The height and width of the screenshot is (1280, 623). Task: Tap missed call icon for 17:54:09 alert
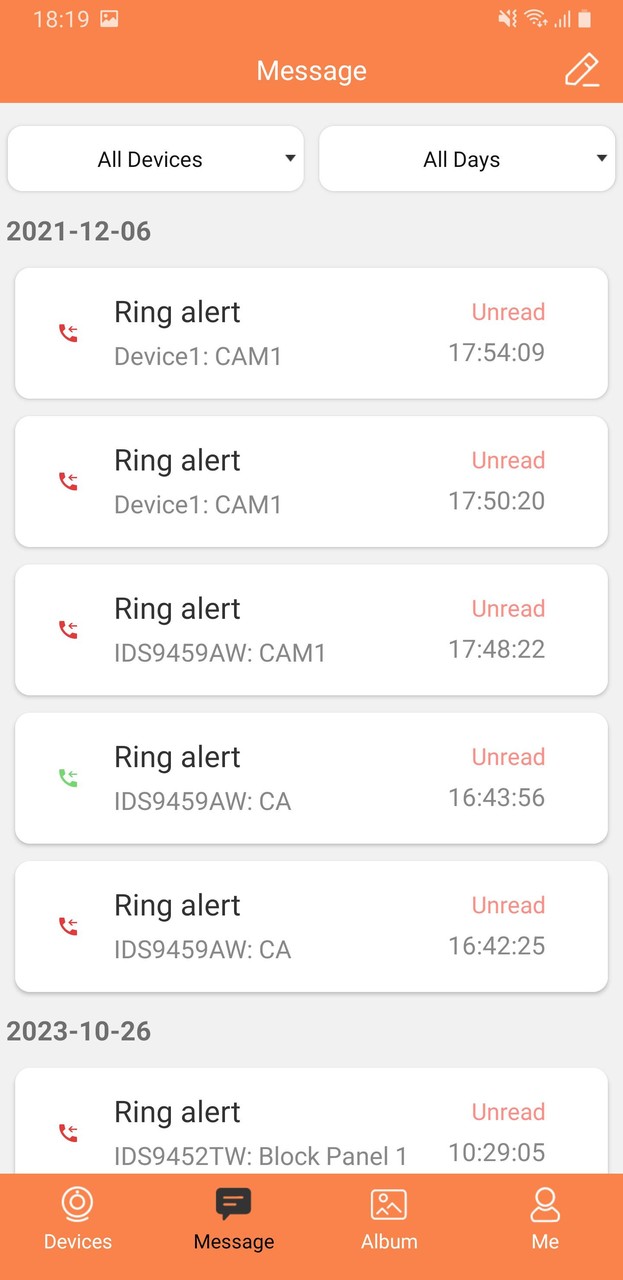tap(68, 333)
